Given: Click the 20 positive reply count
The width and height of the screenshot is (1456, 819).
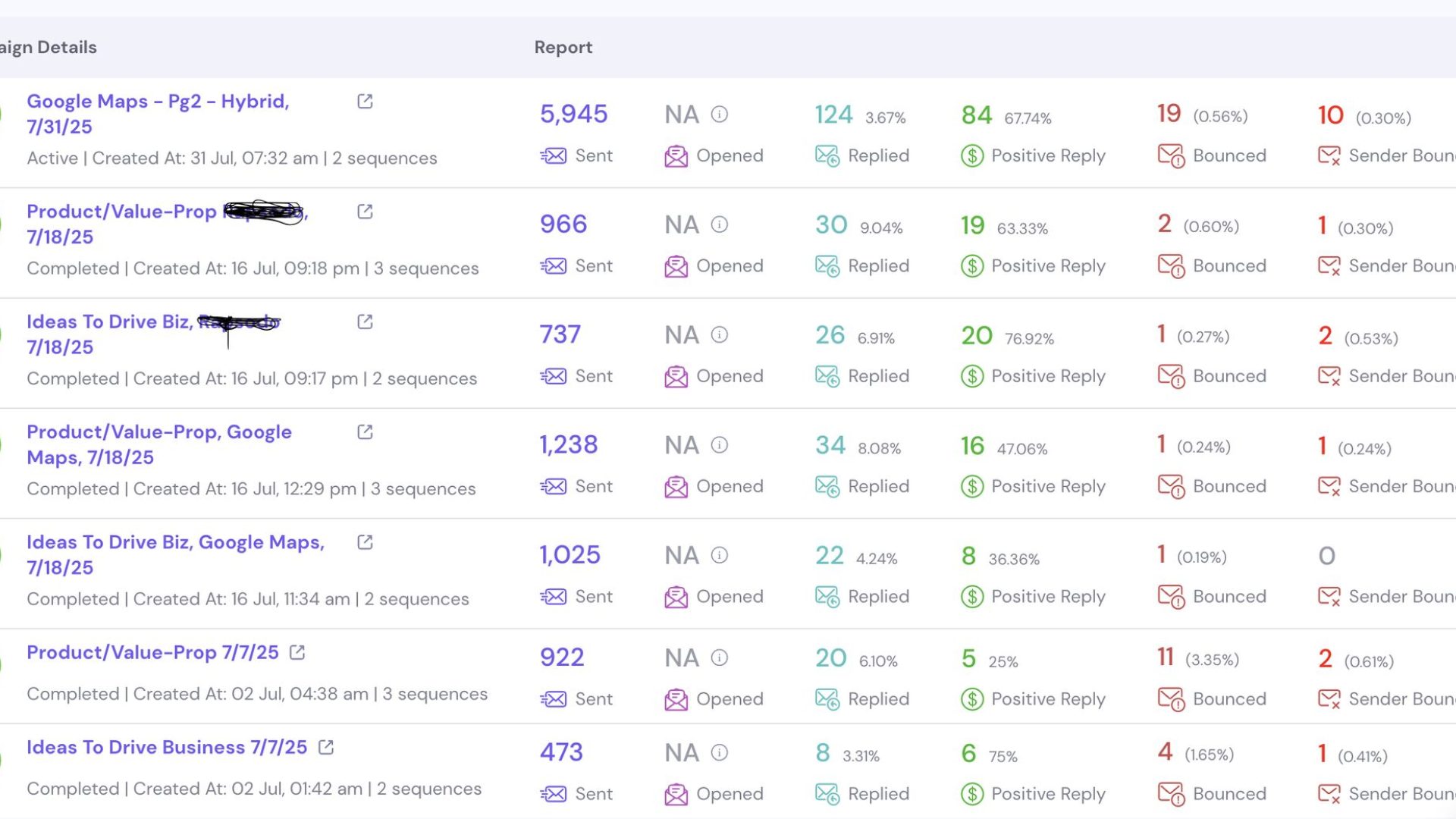Looking at the screenshot, I should [x=977, y=335].
